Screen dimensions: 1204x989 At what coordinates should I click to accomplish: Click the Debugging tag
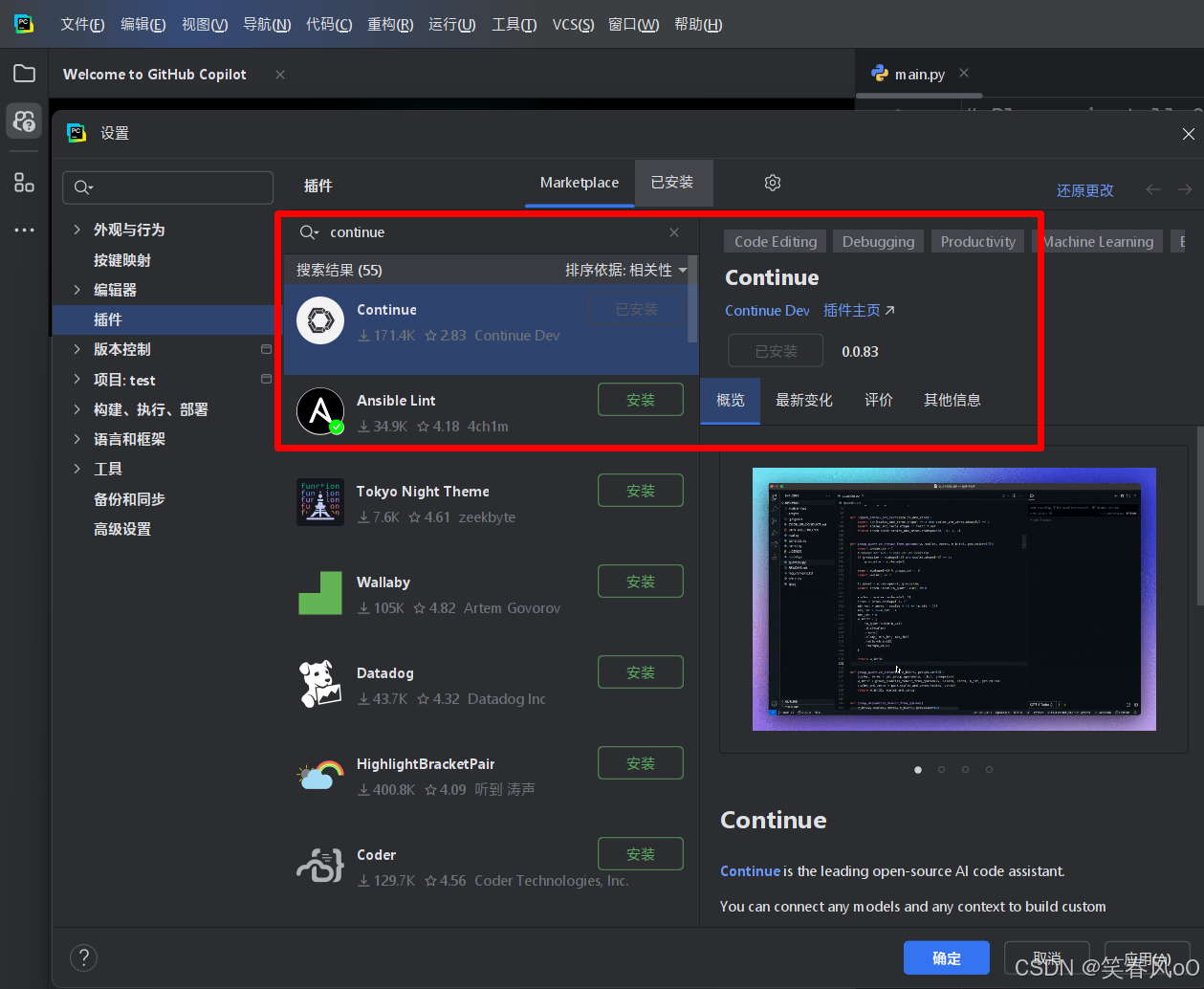coord(879,242)
